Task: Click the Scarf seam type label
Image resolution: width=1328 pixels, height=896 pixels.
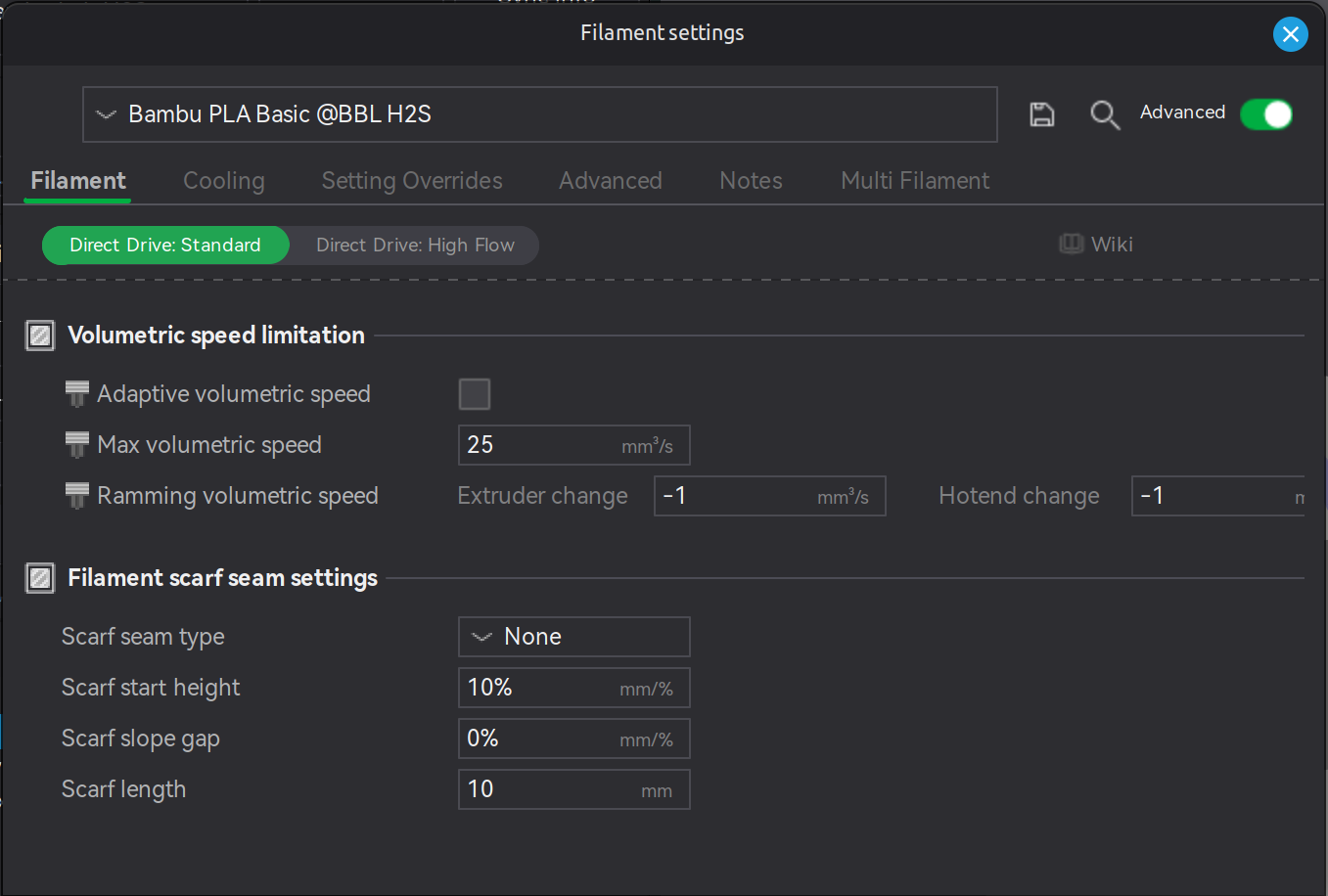Action: click(143, 637)
